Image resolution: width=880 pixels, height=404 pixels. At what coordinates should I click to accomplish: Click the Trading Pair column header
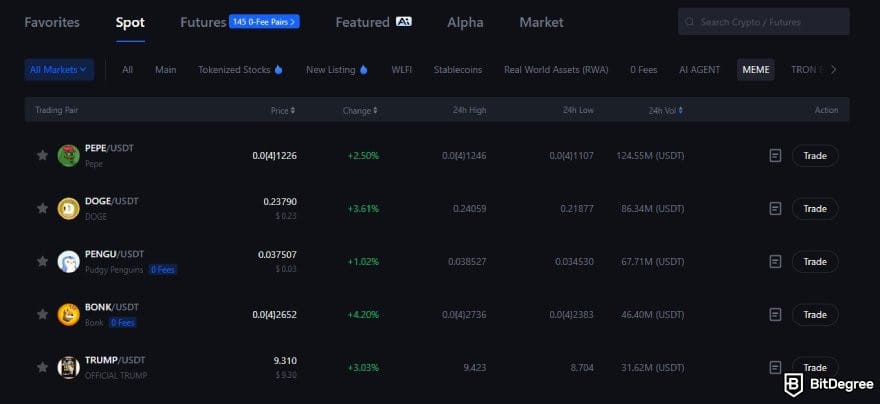(57, 111)
